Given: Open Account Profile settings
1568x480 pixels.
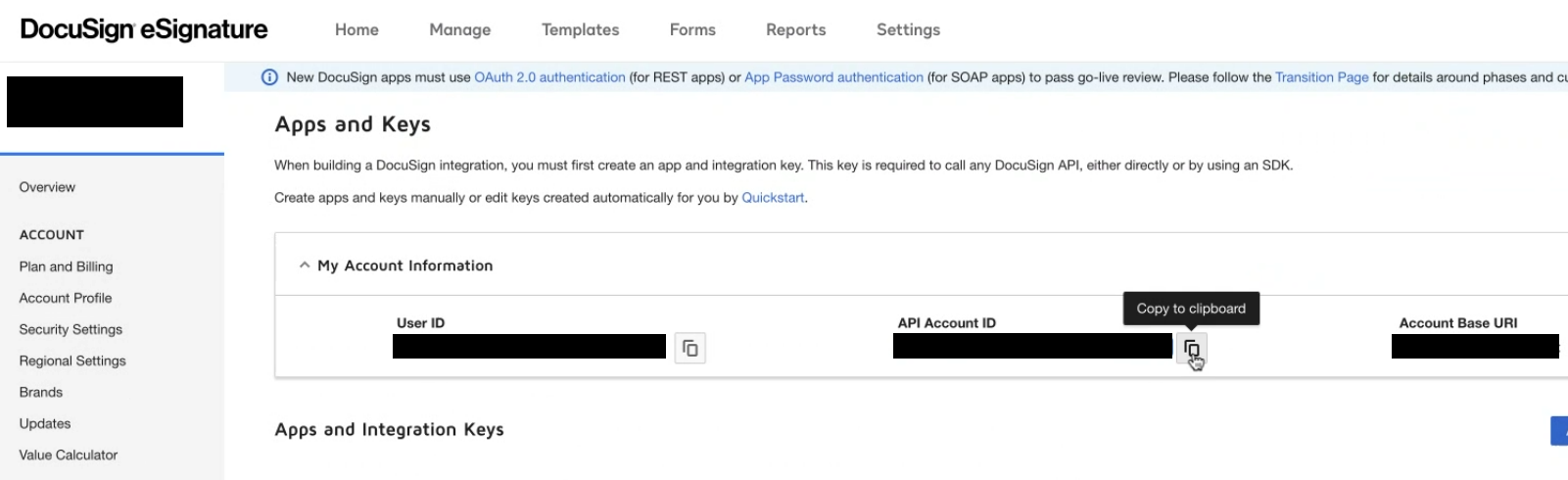Looking at the screenshot, I should [x=66, y=298].
